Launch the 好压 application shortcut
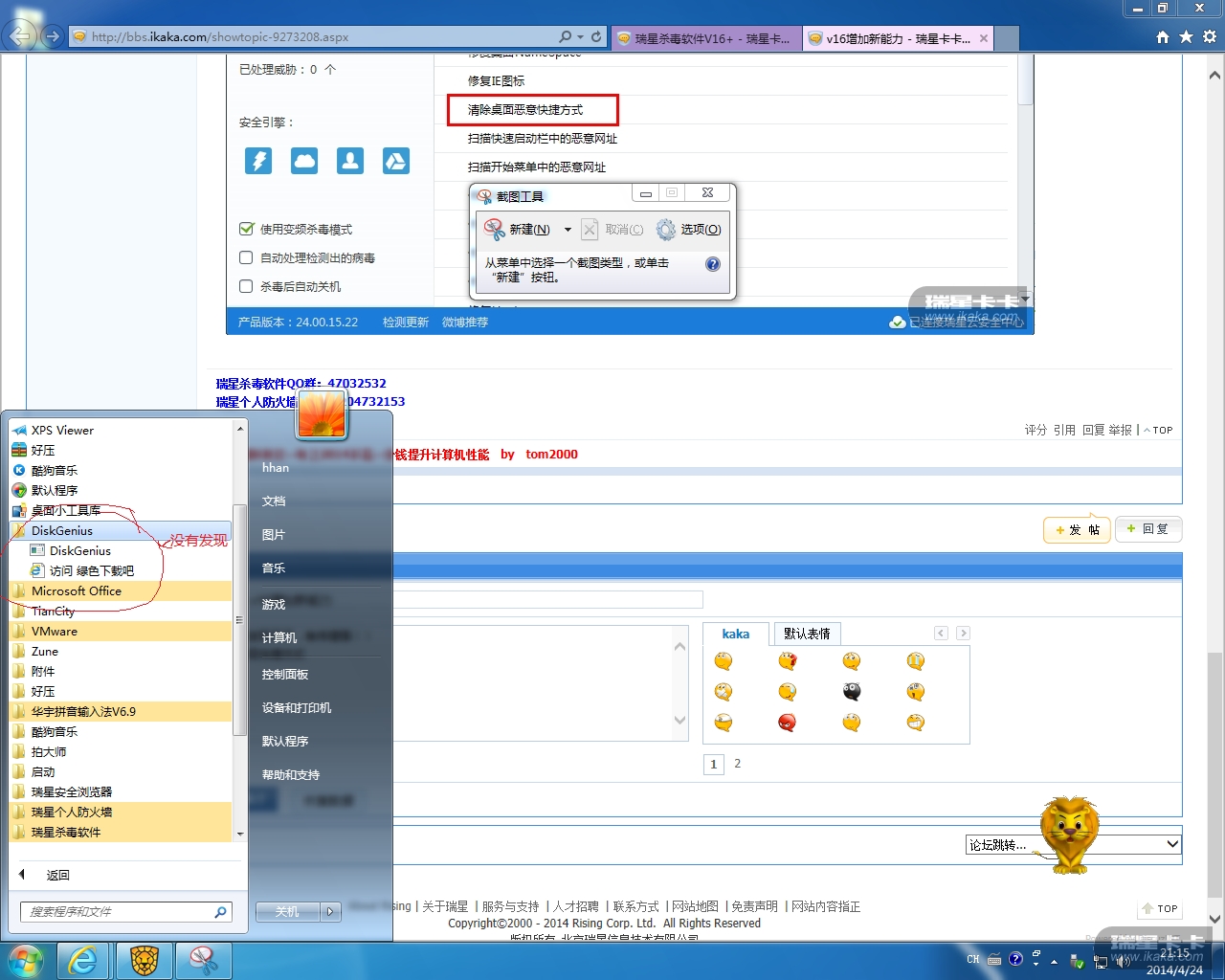This screenshot has width=1225, height=980. click(121, 450)
